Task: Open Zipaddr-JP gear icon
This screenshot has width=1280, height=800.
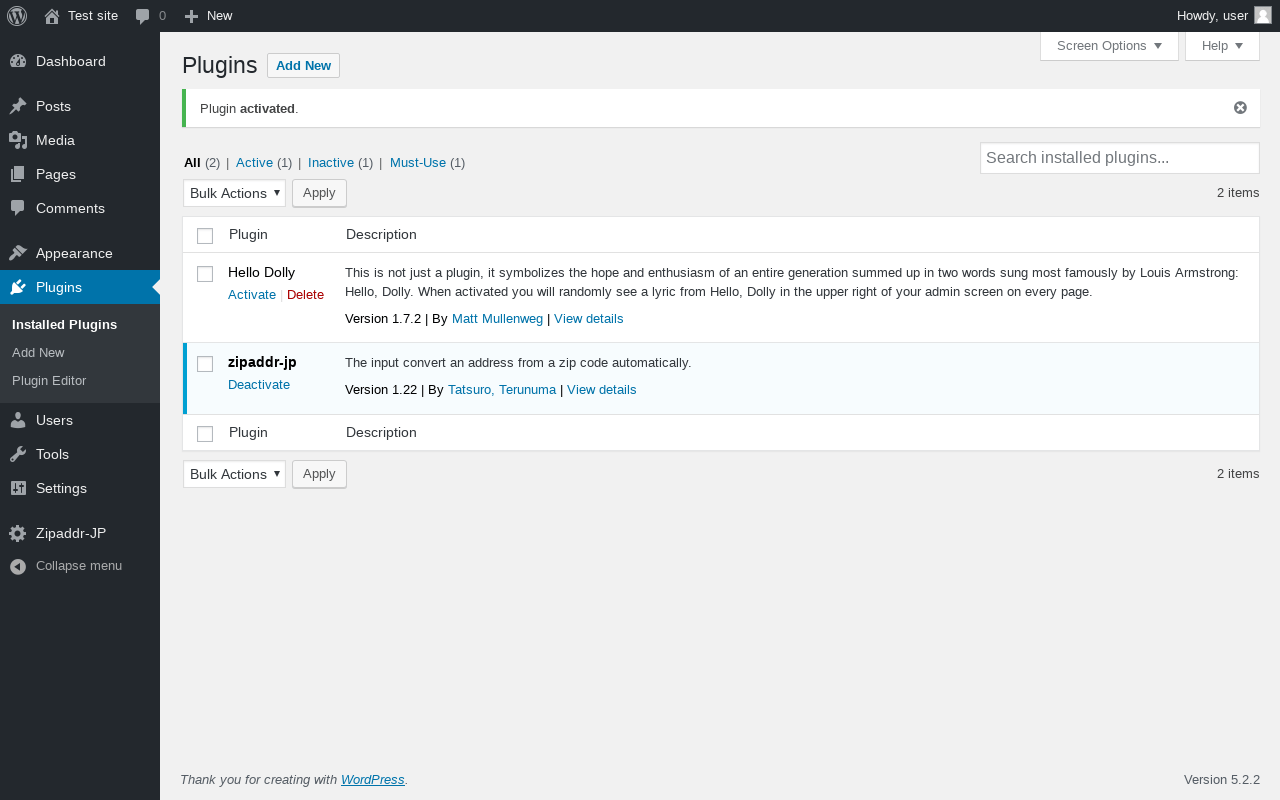Action: click(x=18, y=533)
